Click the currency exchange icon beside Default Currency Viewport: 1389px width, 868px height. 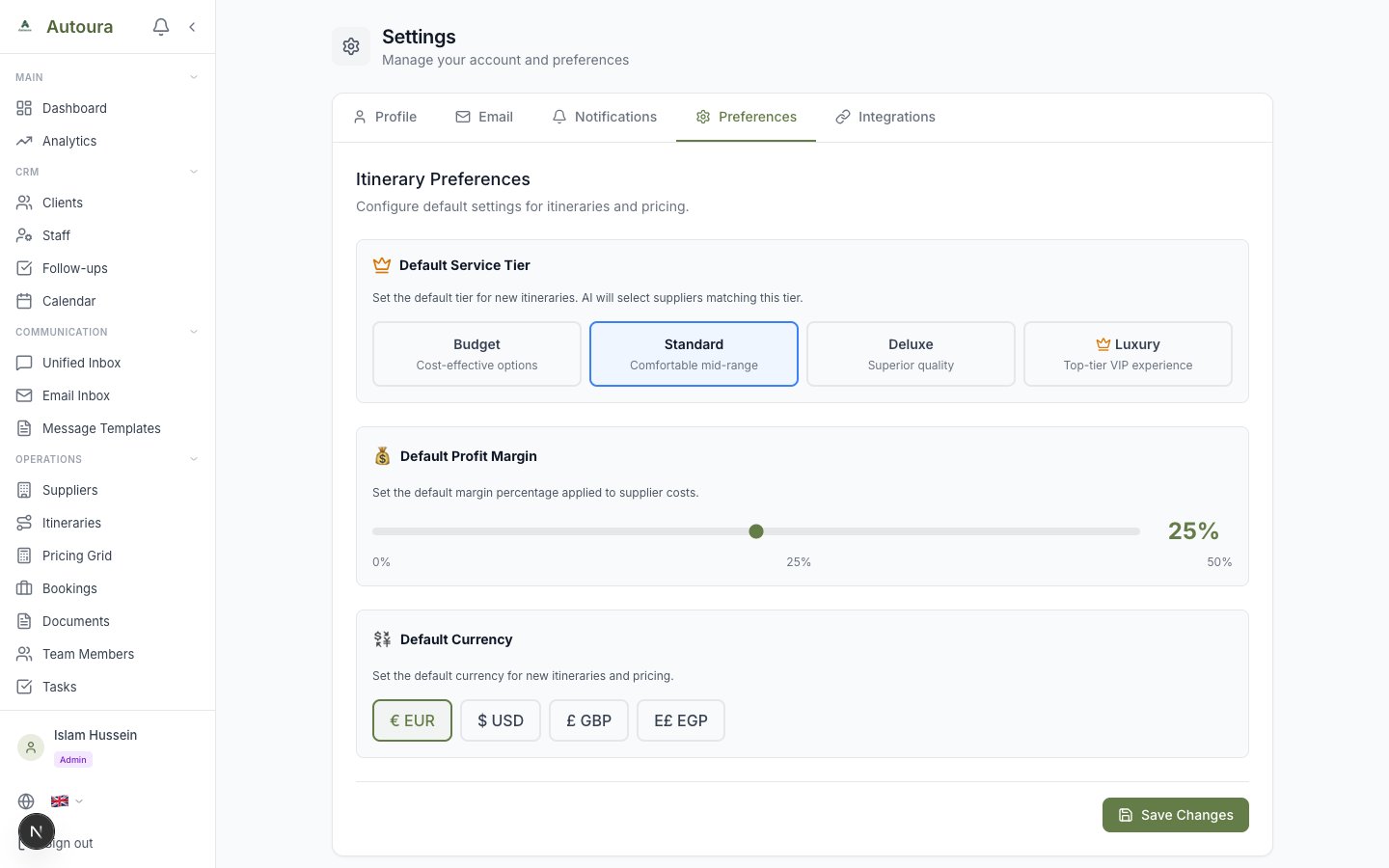pyautogui.click(x=382, y=639)
